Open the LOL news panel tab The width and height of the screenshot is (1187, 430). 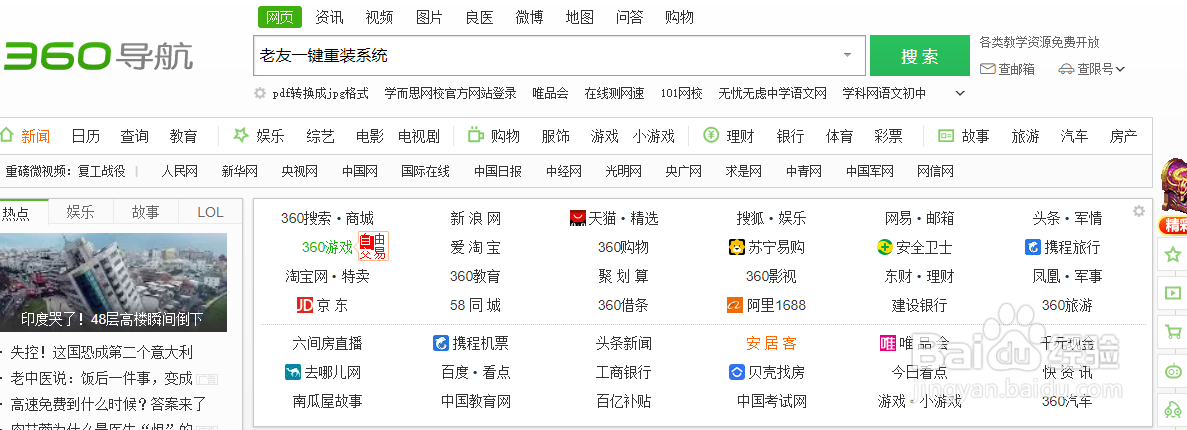[210, 212]
